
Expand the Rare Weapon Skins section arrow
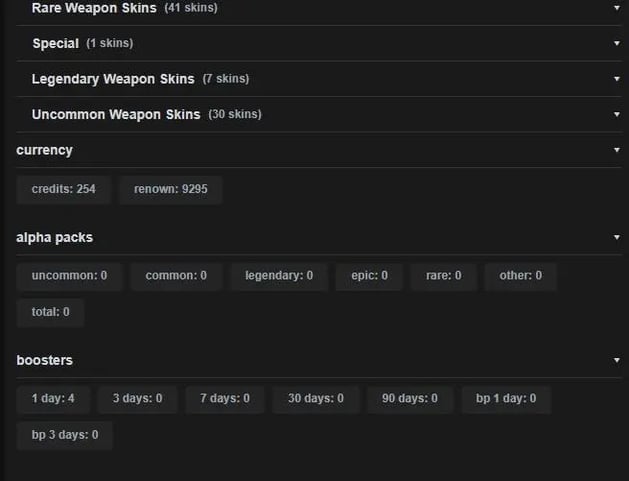(x=617, y=8)
